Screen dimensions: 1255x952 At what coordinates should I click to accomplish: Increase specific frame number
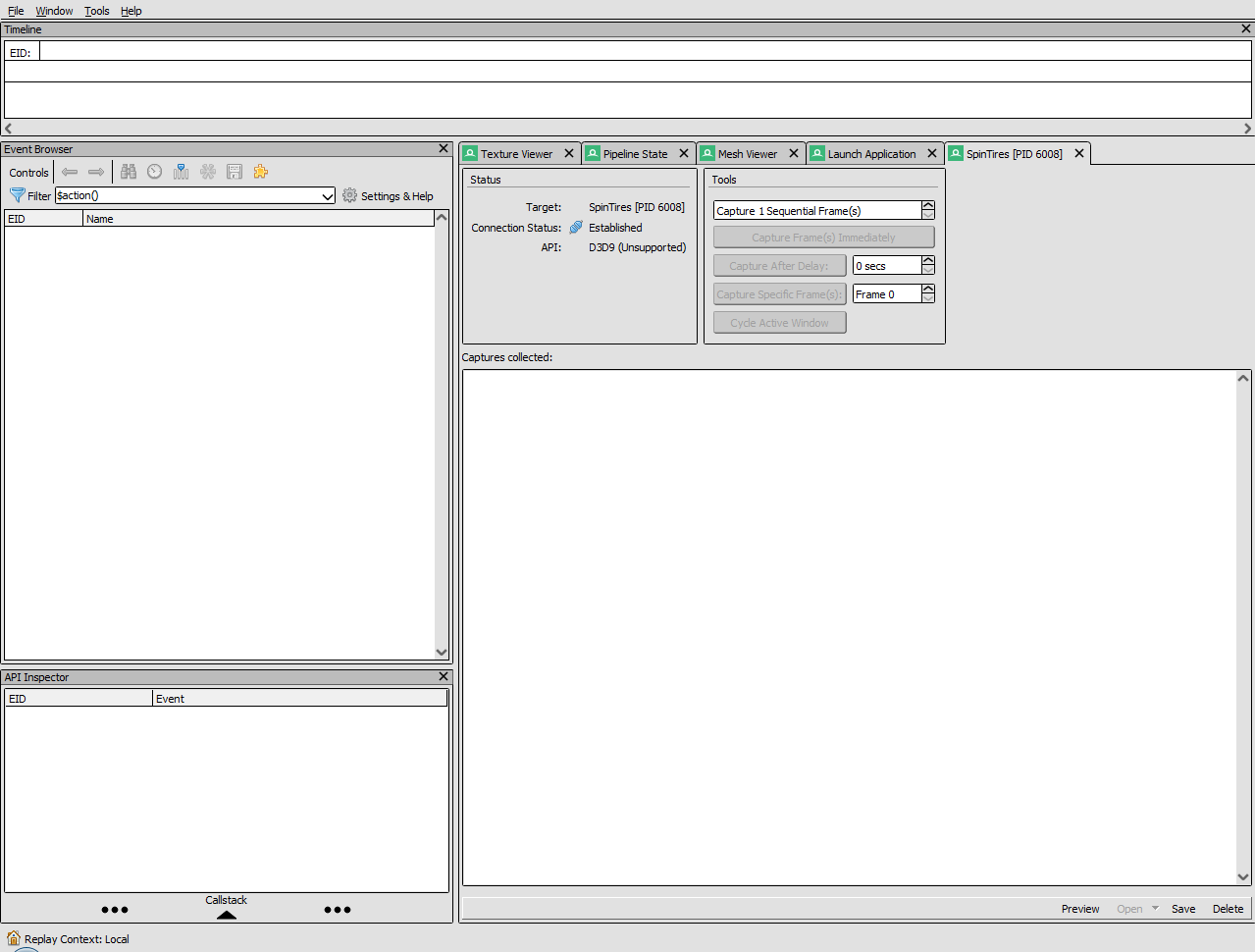(x=928, y=290)
